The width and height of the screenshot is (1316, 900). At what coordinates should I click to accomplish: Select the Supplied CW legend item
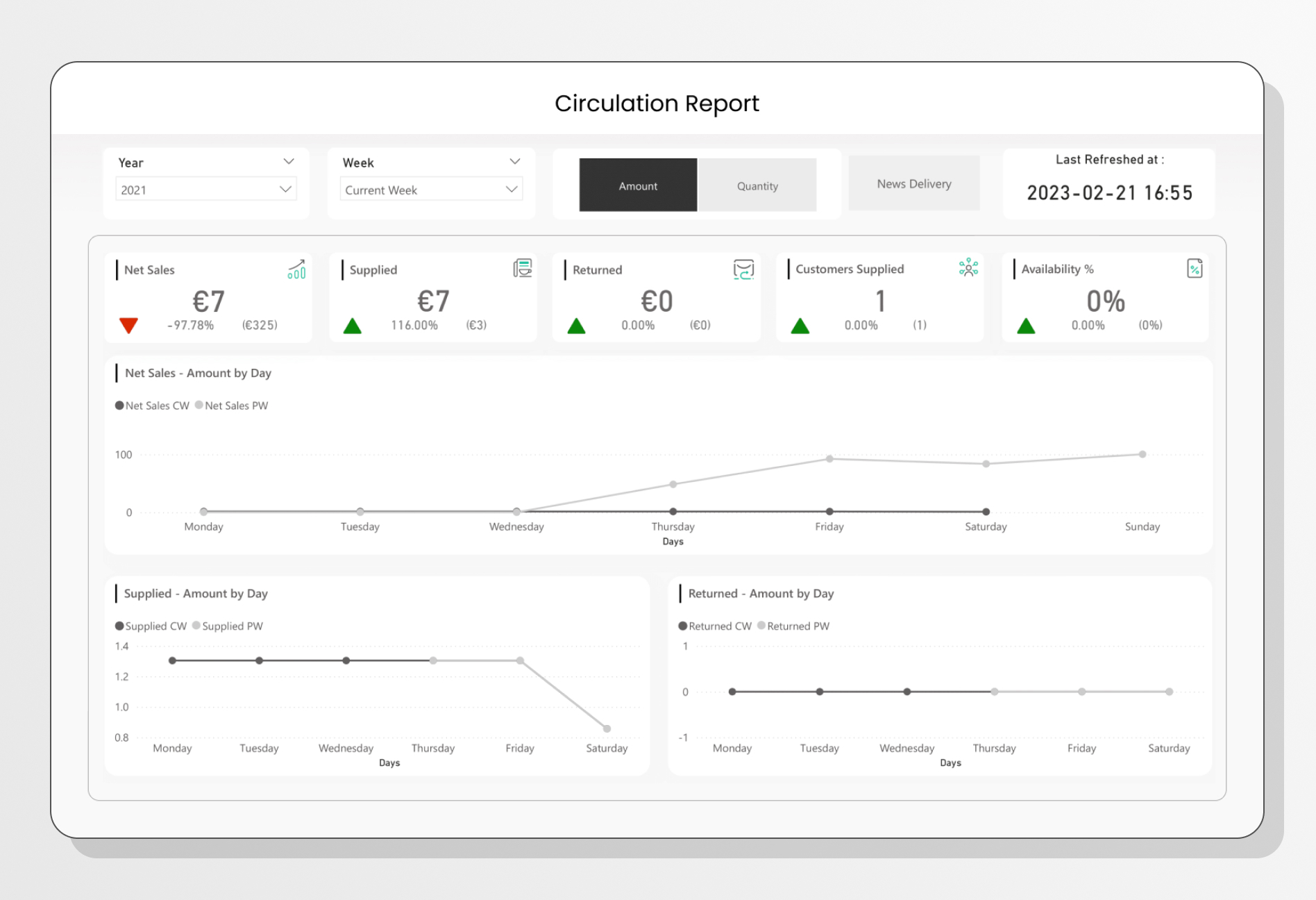(151, 626)
